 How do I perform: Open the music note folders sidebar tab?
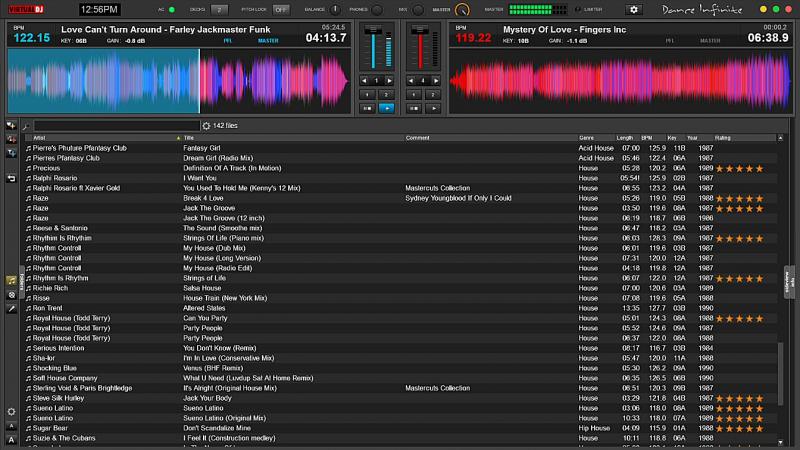pos(11,281)
